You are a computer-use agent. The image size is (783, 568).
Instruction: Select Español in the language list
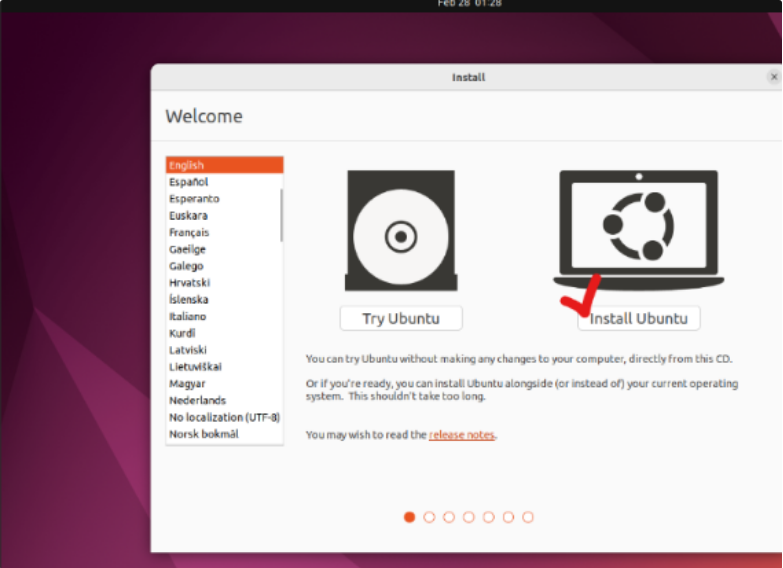tap(223, 182)
